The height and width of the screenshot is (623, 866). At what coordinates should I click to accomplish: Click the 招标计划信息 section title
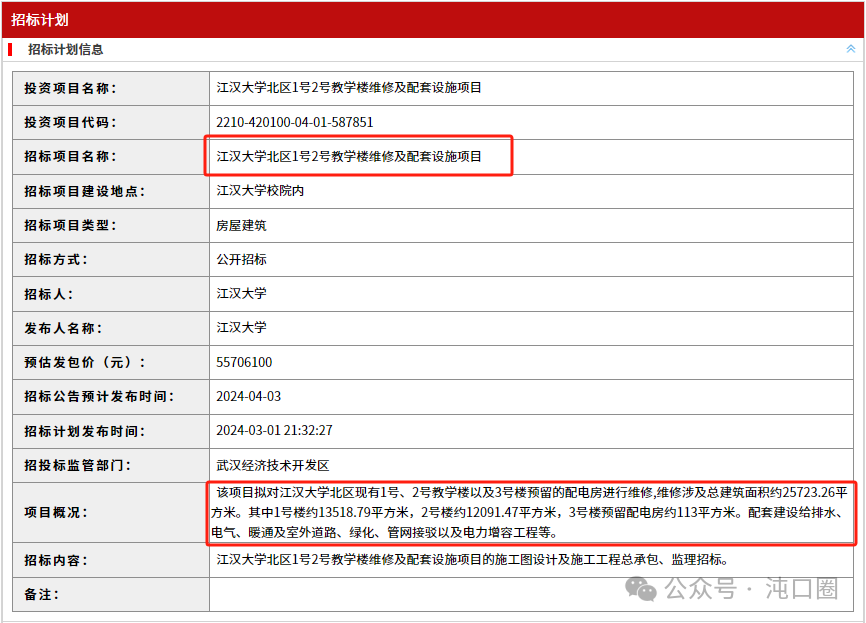65,49
